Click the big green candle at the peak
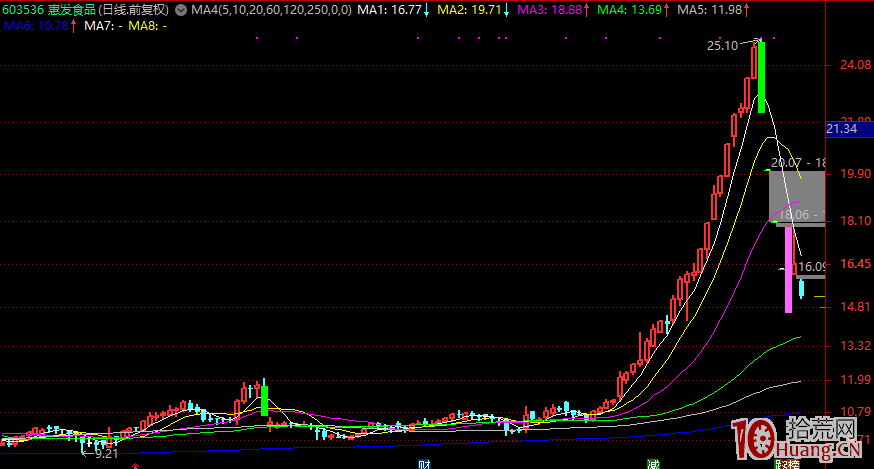Screen dimensions: 874x469 761,77
